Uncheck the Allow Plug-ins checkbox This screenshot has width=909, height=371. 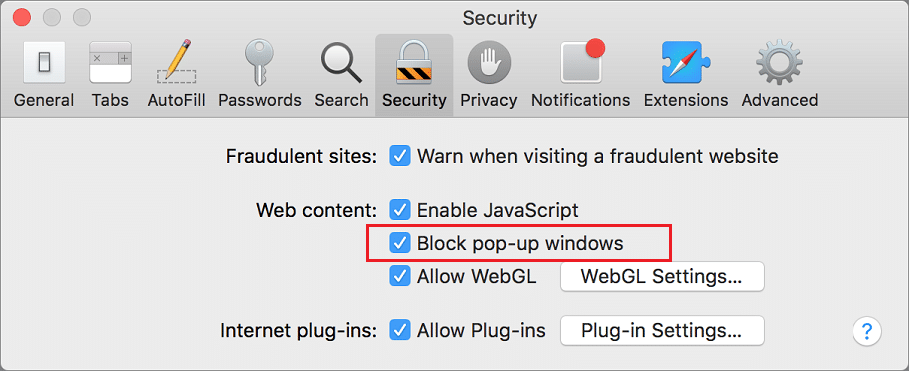pos(400,330)
